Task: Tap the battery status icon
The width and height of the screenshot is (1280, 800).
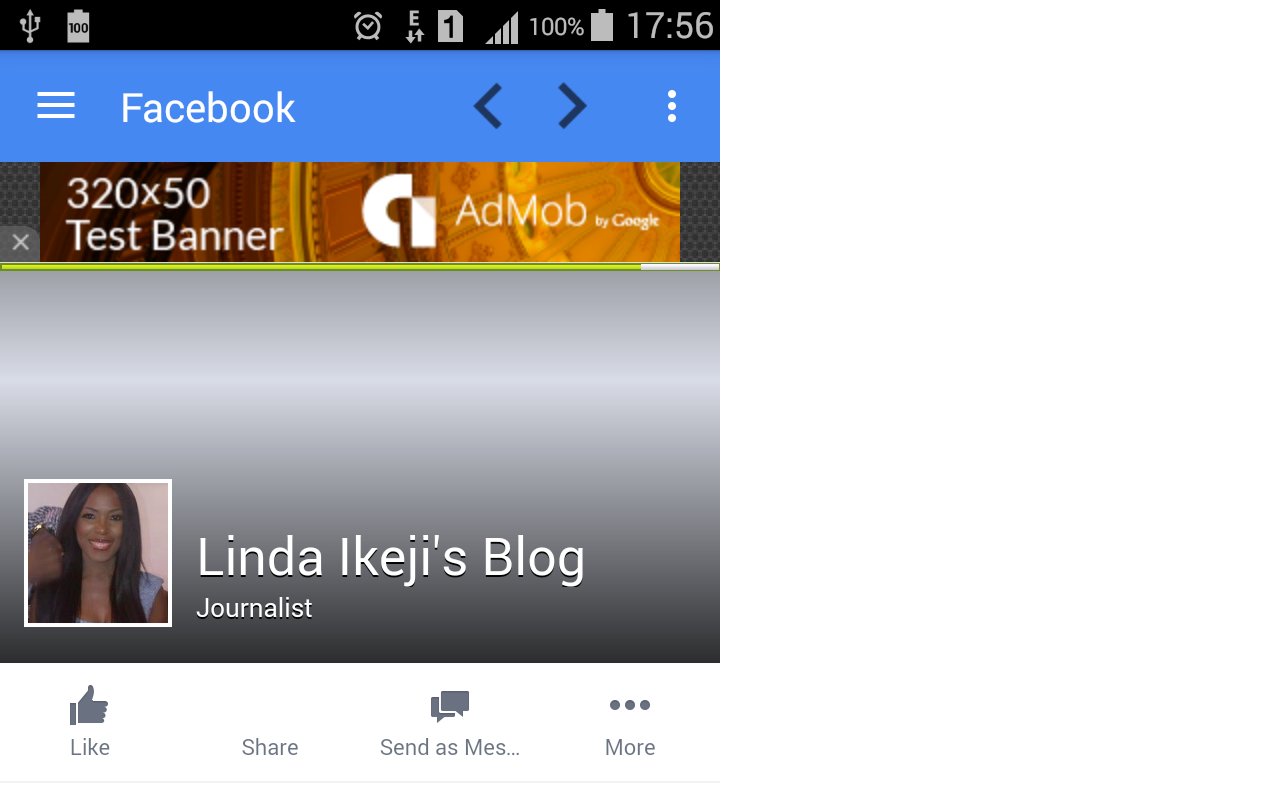Action: [x=602, y=25]
